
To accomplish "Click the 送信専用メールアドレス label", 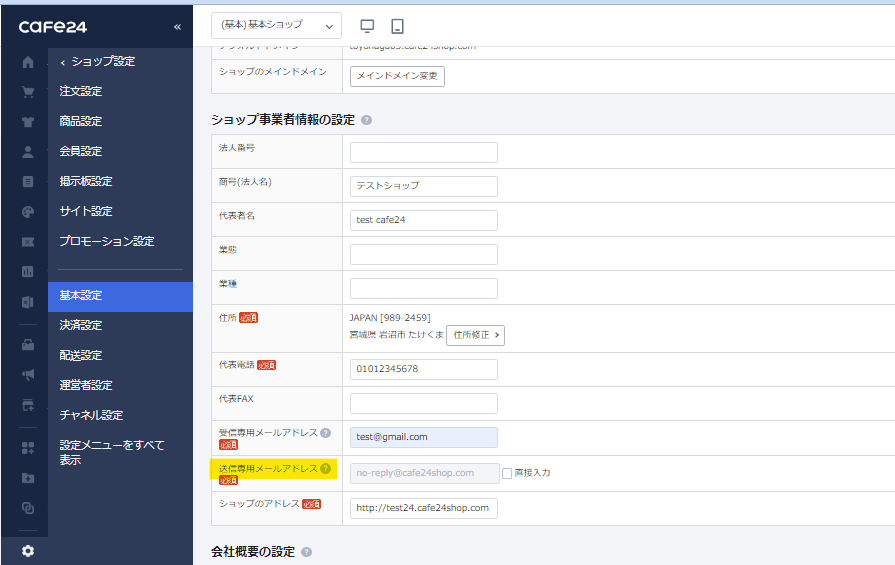I will pyautogui.click(x=268, y=469).
